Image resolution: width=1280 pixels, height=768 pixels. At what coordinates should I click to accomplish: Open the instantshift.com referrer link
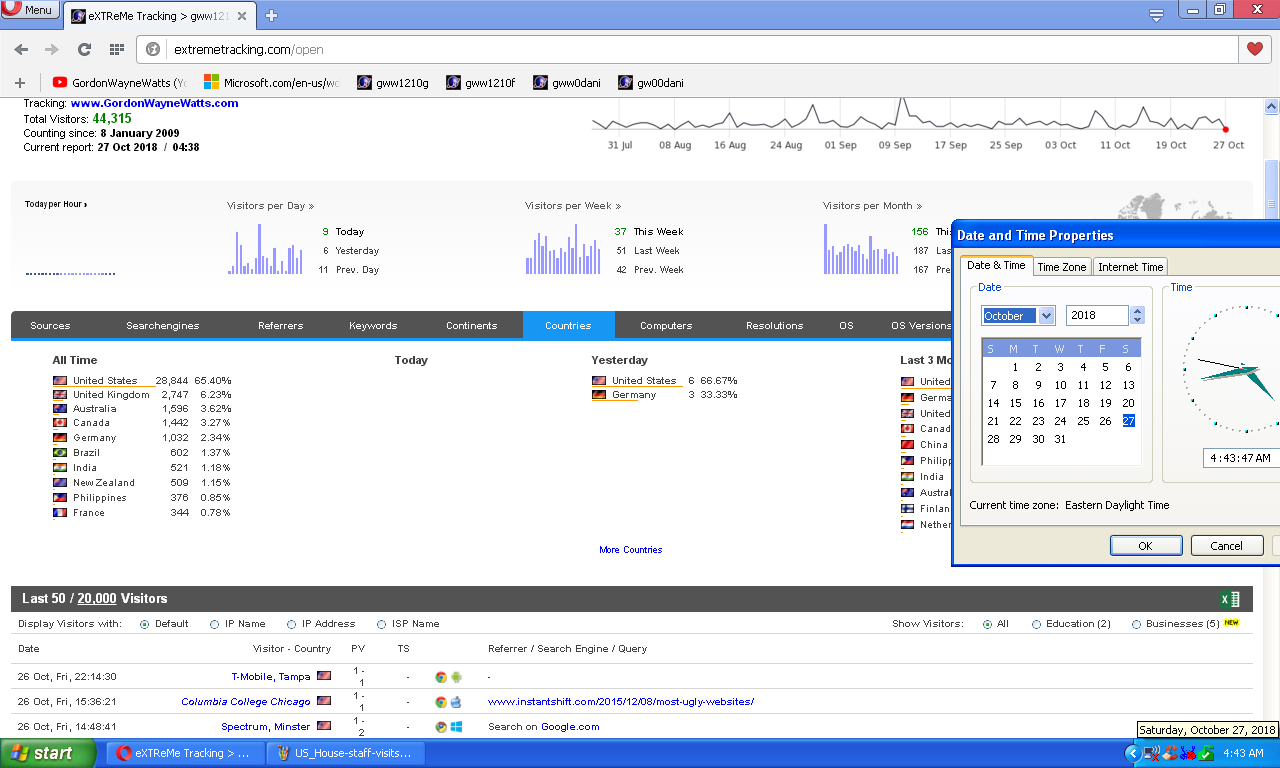(621, 702)
